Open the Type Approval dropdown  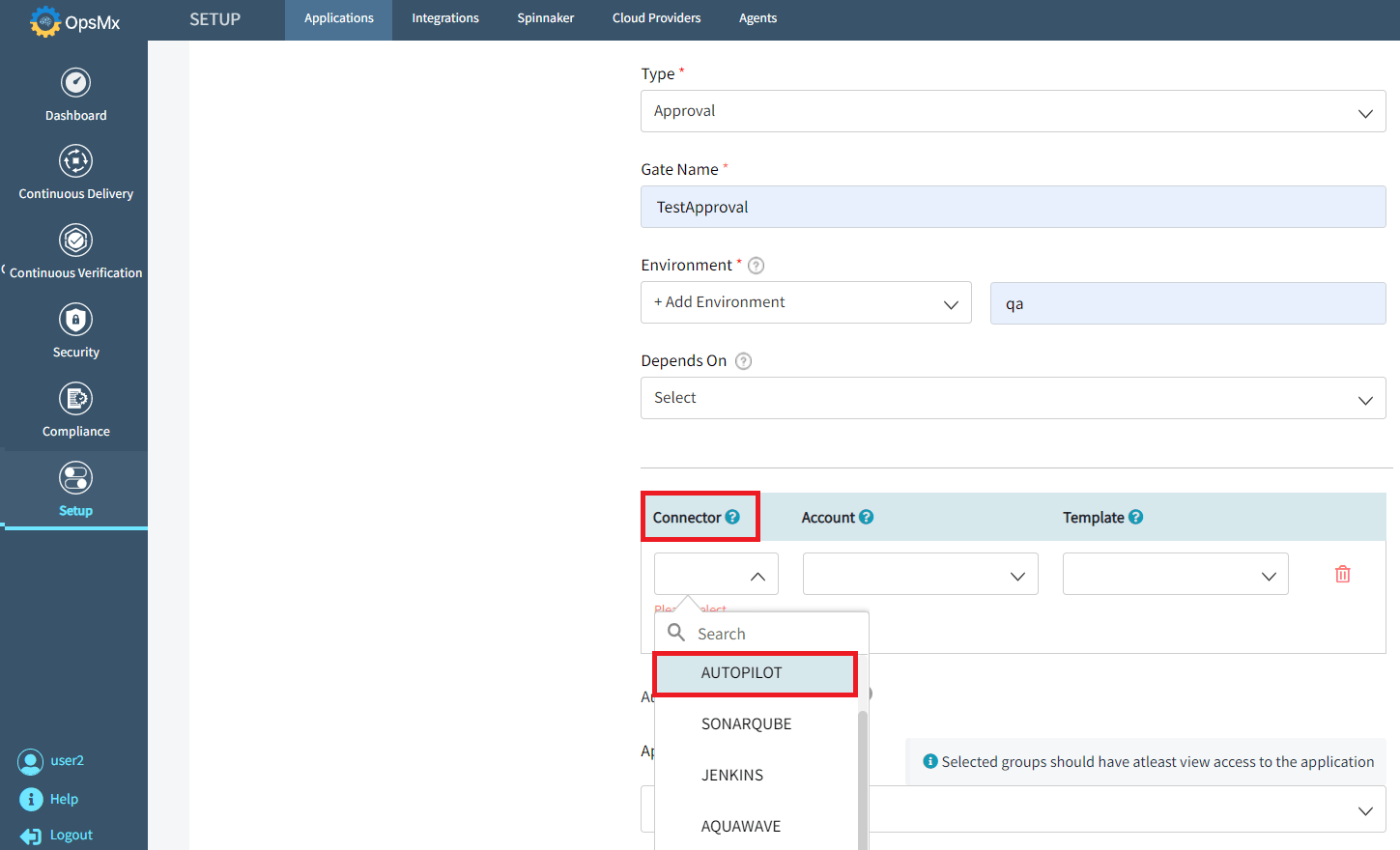pos(1013,111)
